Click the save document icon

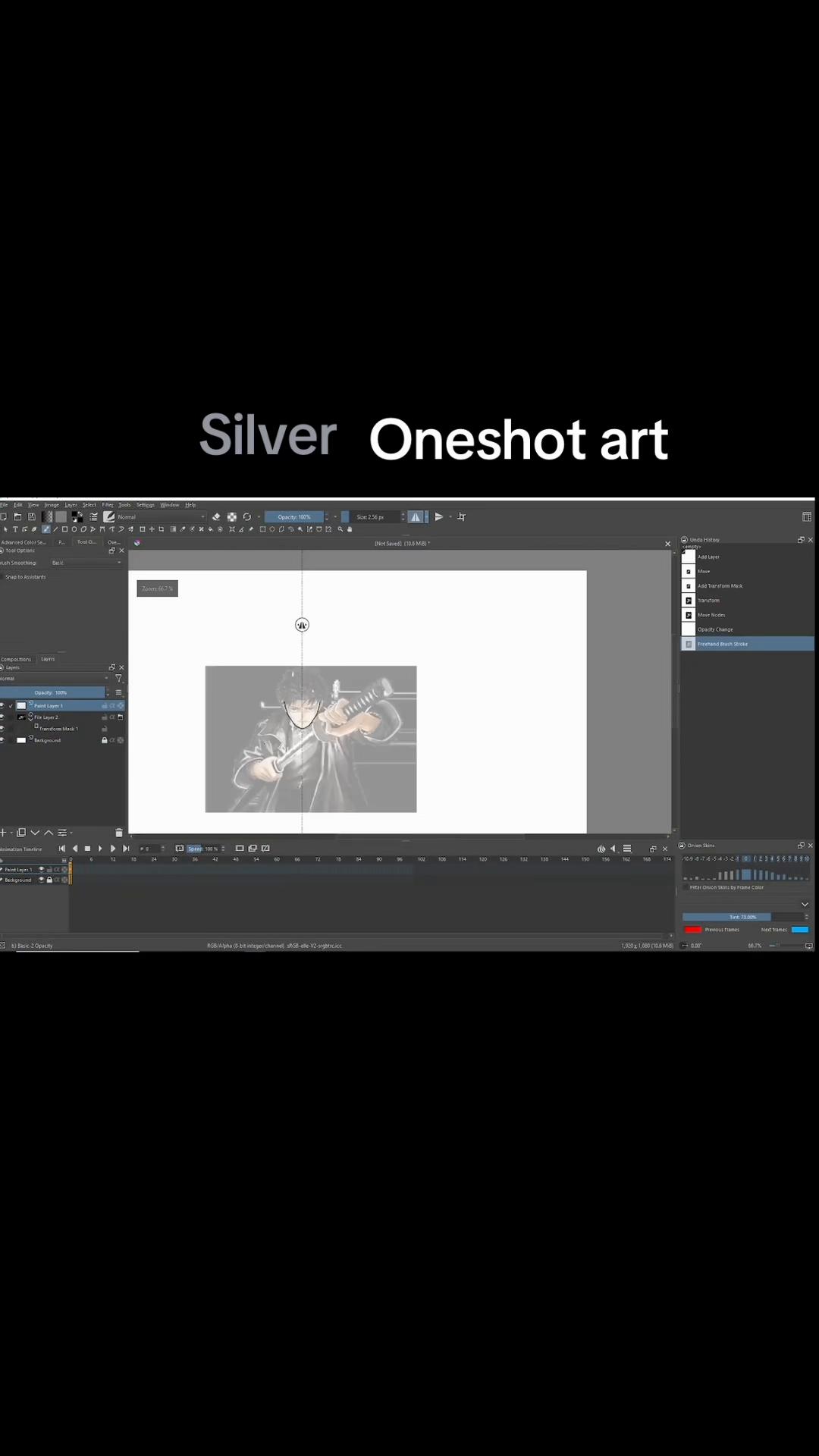(32, 516)
